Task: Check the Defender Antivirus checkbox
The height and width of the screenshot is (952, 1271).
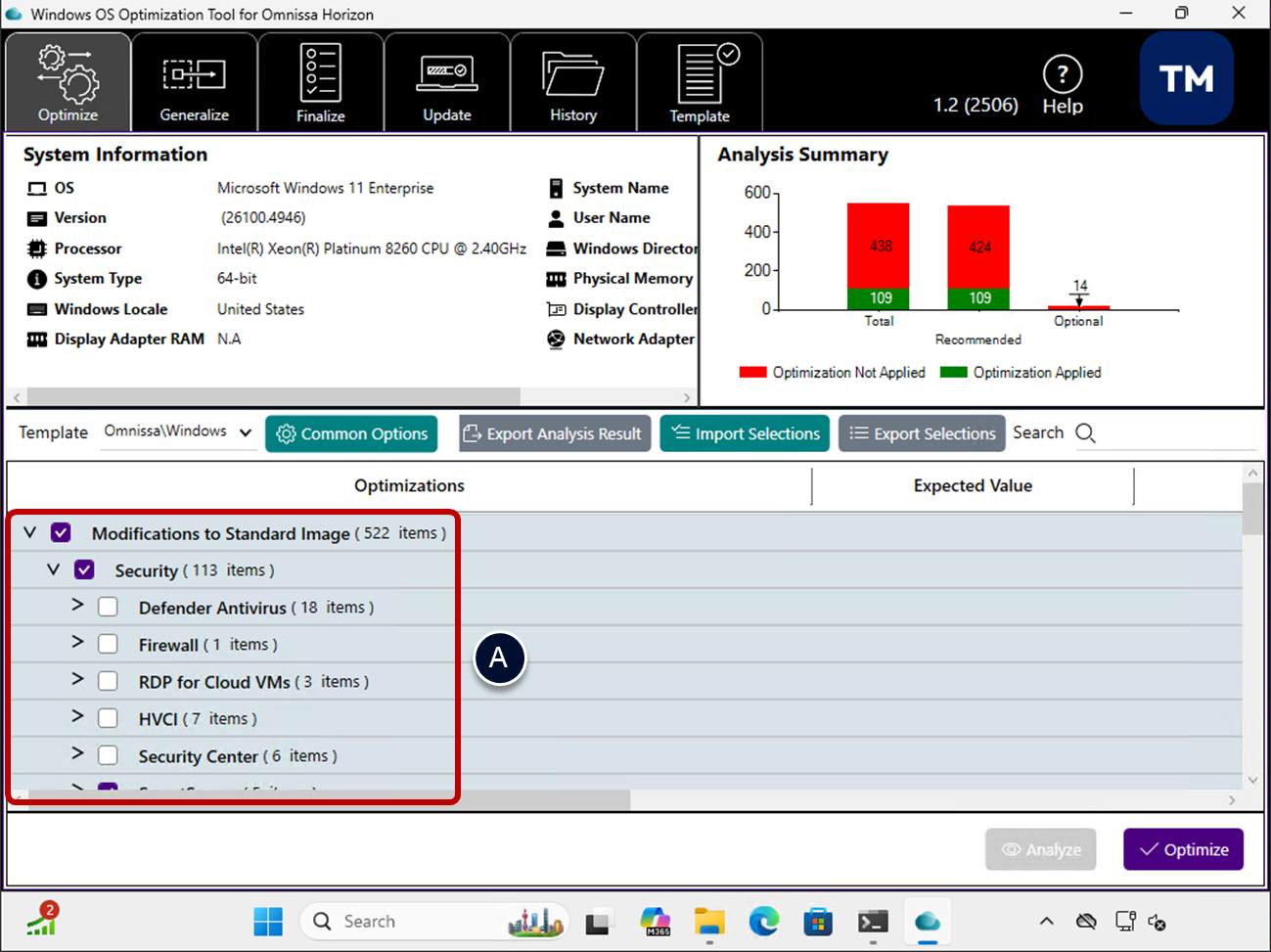Action: coord(108,608)
